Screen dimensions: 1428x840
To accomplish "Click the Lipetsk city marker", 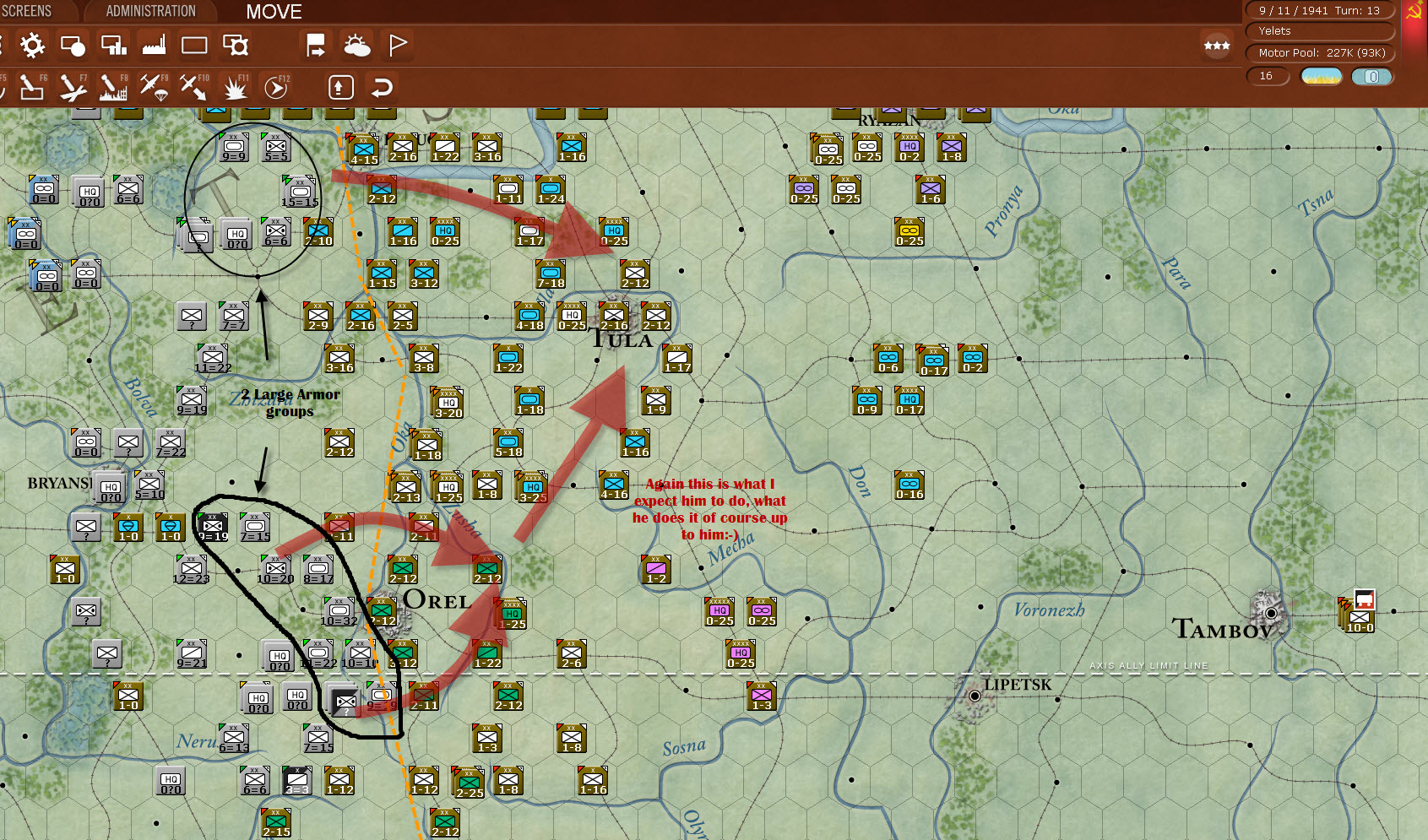I will tap(975, 696).
